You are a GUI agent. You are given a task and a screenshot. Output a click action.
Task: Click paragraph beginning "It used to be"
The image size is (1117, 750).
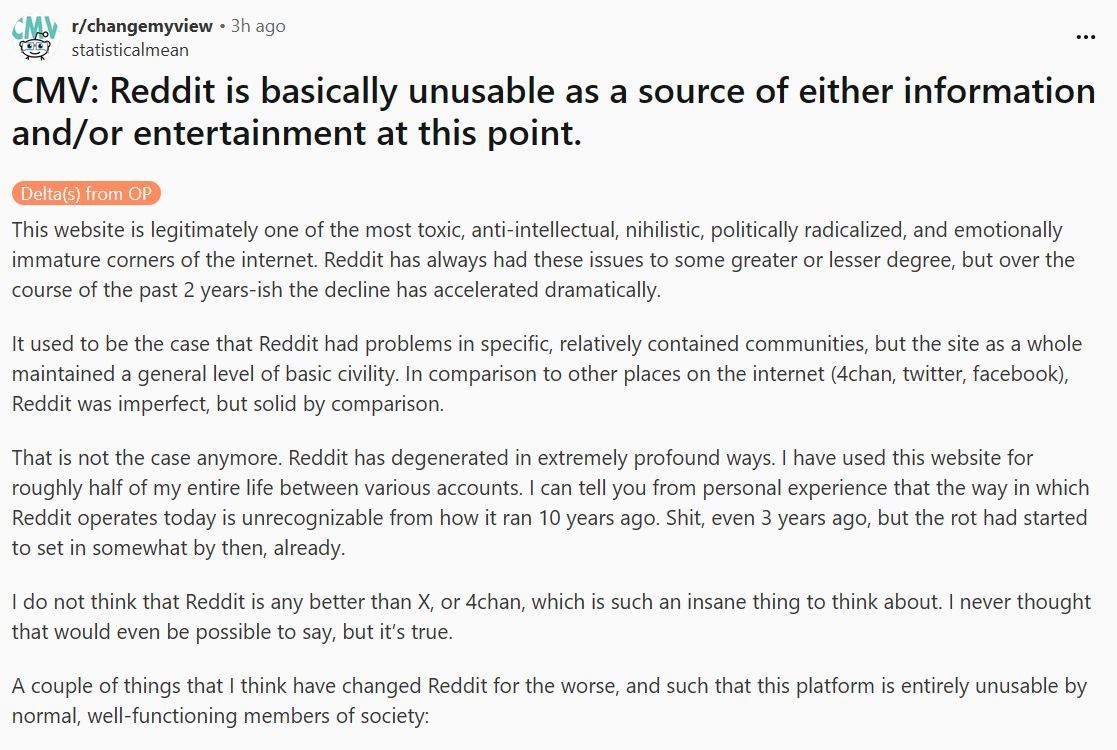[x=546, y=373]
